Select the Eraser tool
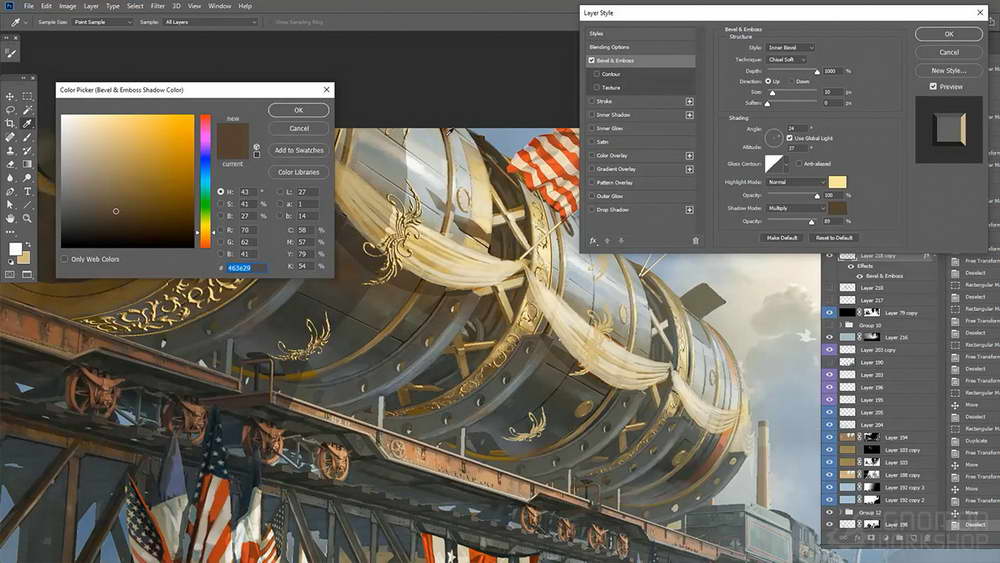Image resolution: width=1000 pixels, height=563 pixels. [10, 164]
